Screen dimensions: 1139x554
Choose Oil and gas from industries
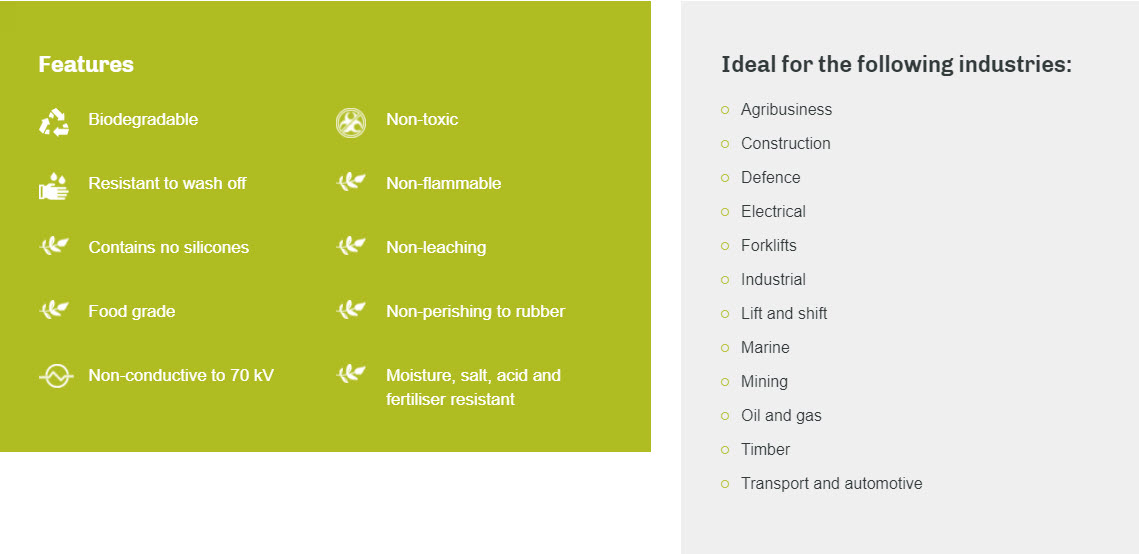[781, 416]
